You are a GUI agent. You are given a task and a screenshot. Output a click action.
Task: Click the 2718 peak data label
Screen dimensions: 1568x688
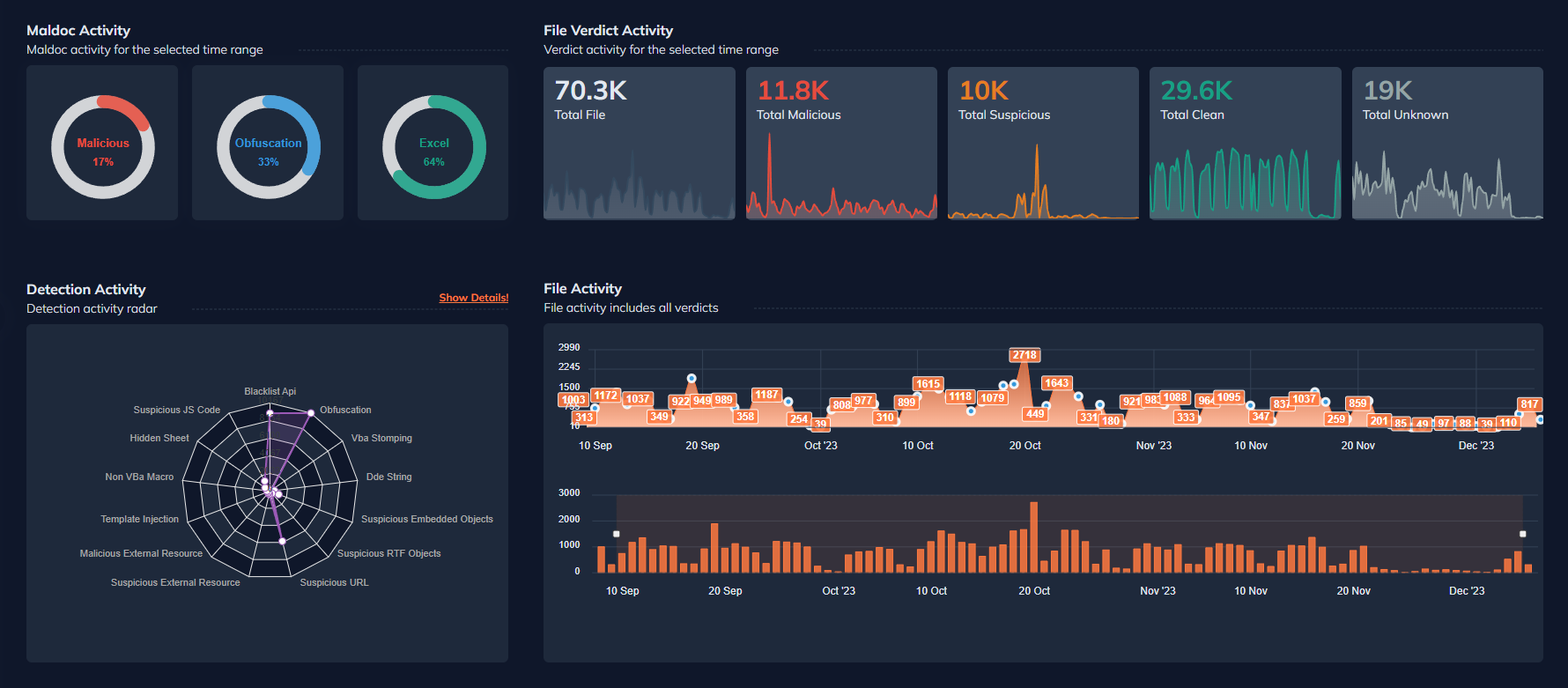(x=1024, y=355)
